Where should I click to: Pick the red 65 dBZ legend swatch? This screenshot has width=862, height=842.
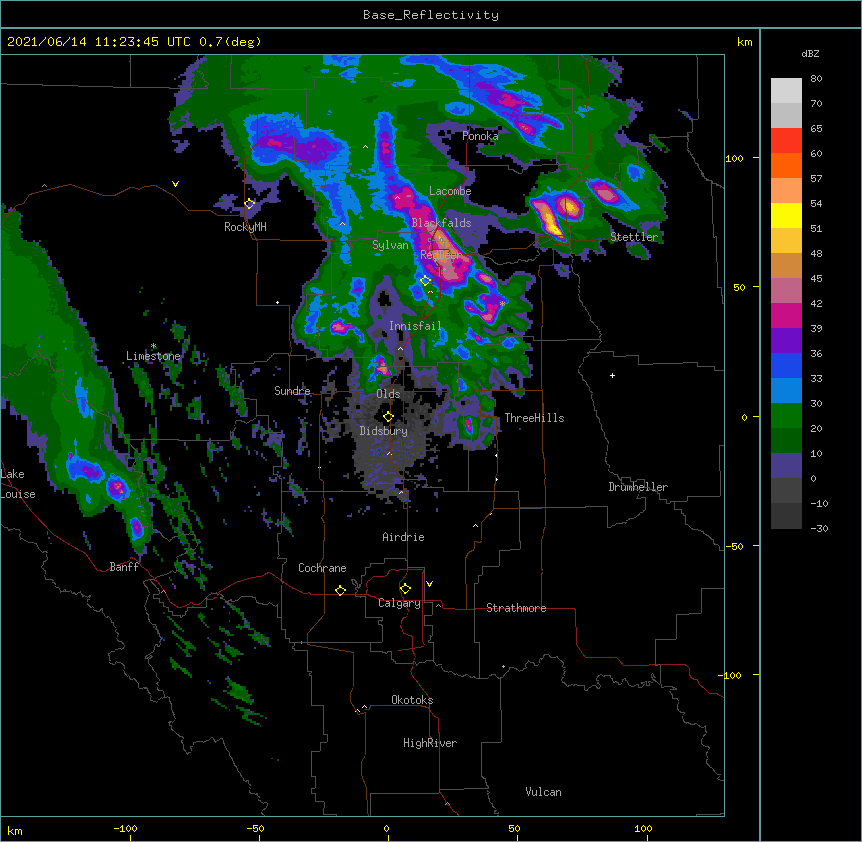pyautogui.click(x=786, y=140)
